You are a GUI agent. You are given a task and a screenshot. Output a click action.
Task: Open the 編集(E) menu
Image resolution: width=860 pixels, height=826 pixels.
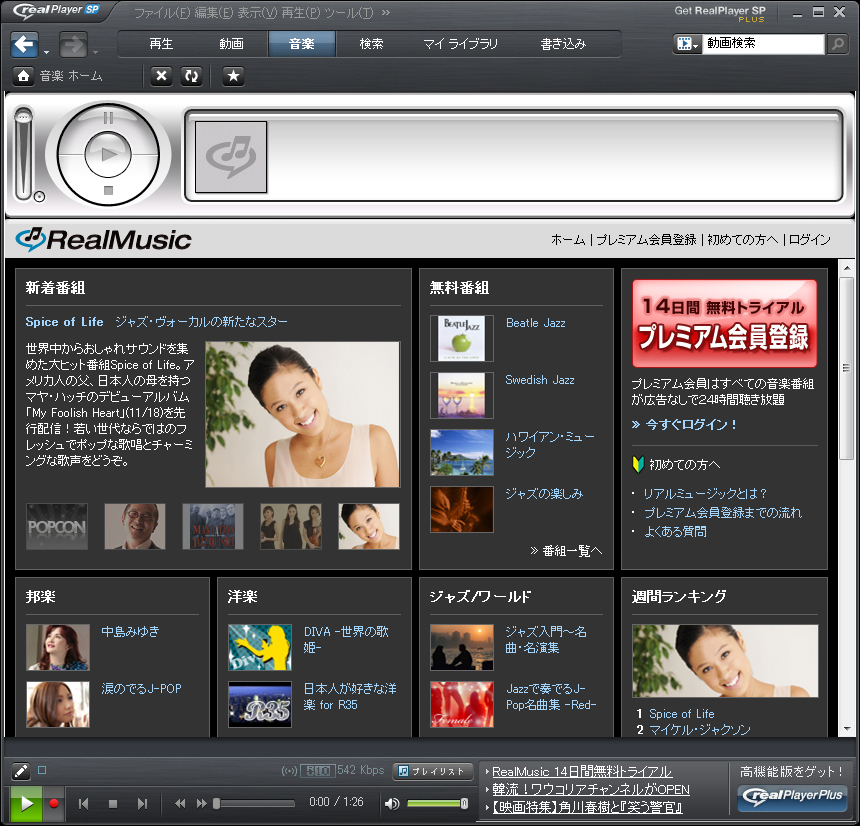click(214, 13)
